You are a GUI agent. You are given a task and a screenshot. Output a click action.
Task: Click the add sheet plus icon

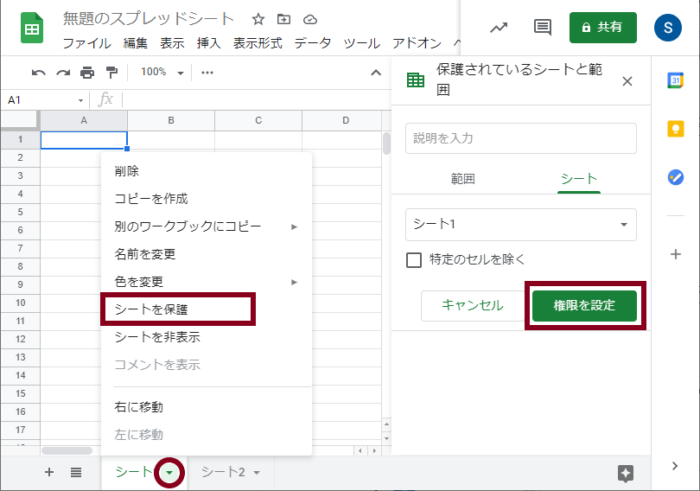click(49, 472)
